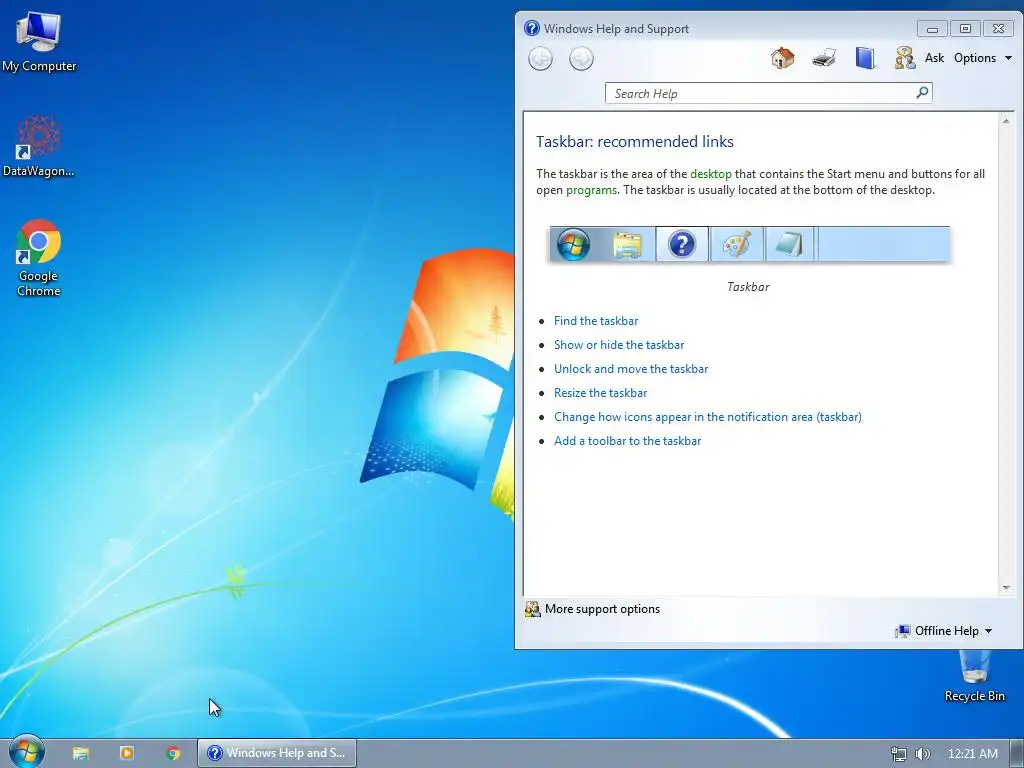The width and height of the screenshot is (1024, 768).
Task: Open the volume tray icon
Action: pos(922,754)
